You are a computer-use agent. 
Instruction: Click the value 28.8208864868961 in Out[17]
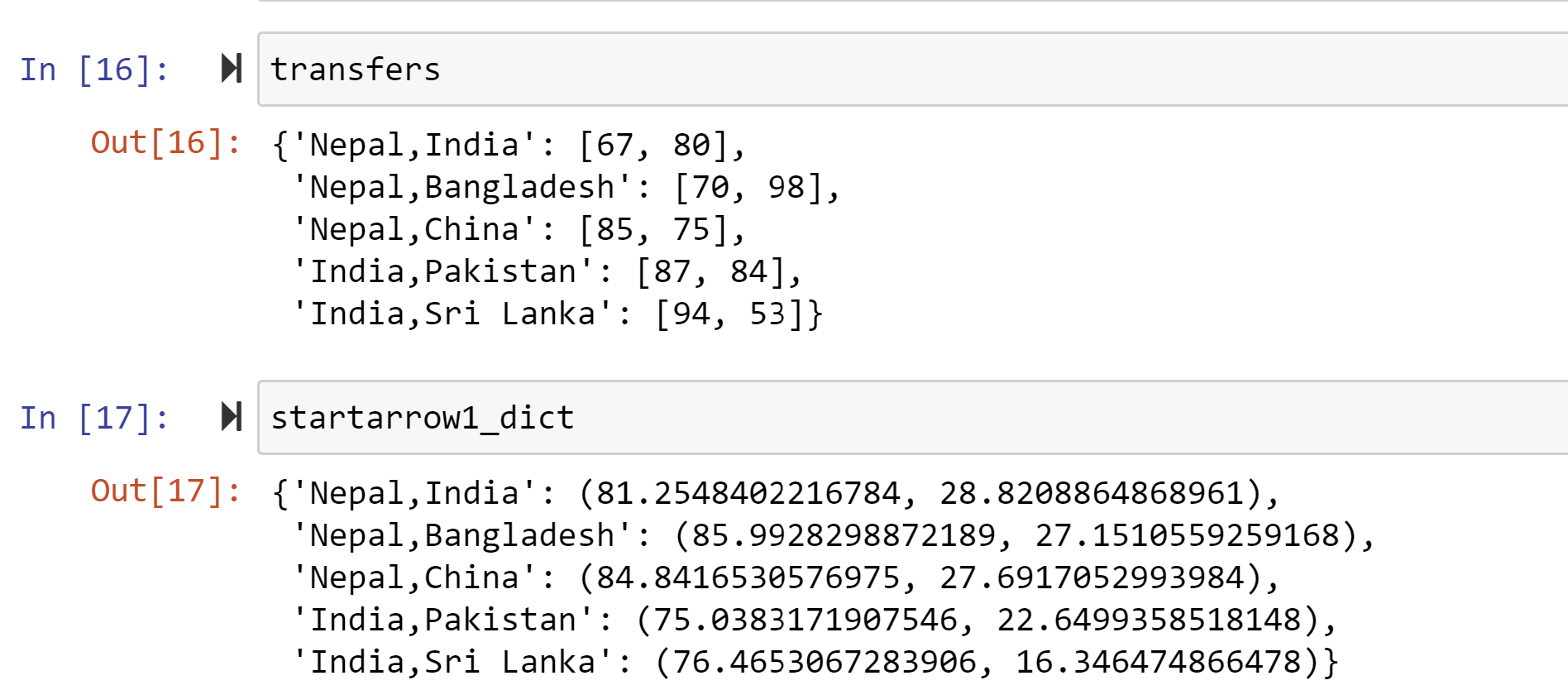tap(1092, 494)
